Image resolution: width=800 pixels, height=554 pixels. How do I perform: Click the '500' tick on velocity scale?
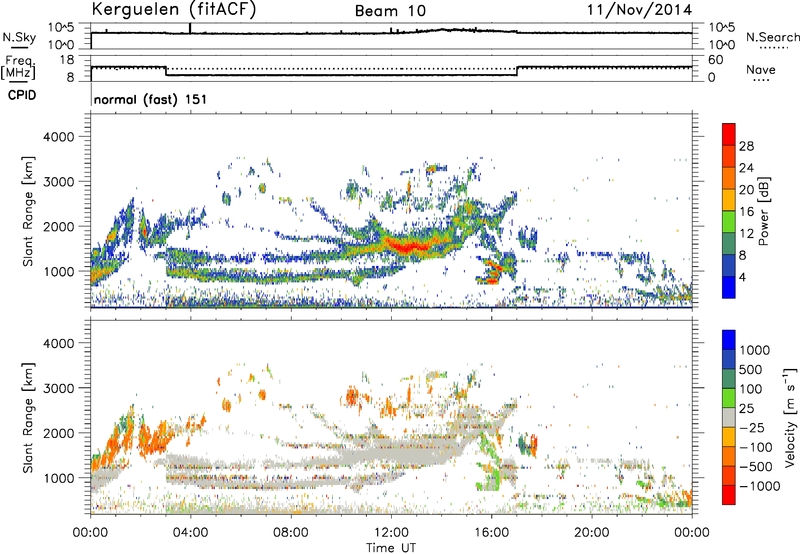point(751,370)
